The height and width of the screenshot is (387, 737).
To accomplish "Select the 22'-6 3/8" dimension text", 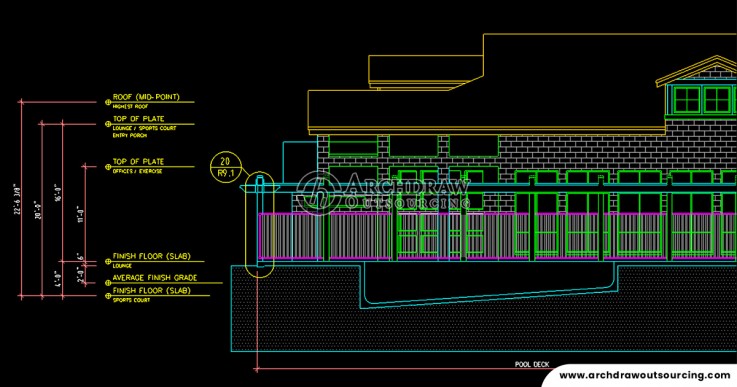I will [x=17, y=199].
